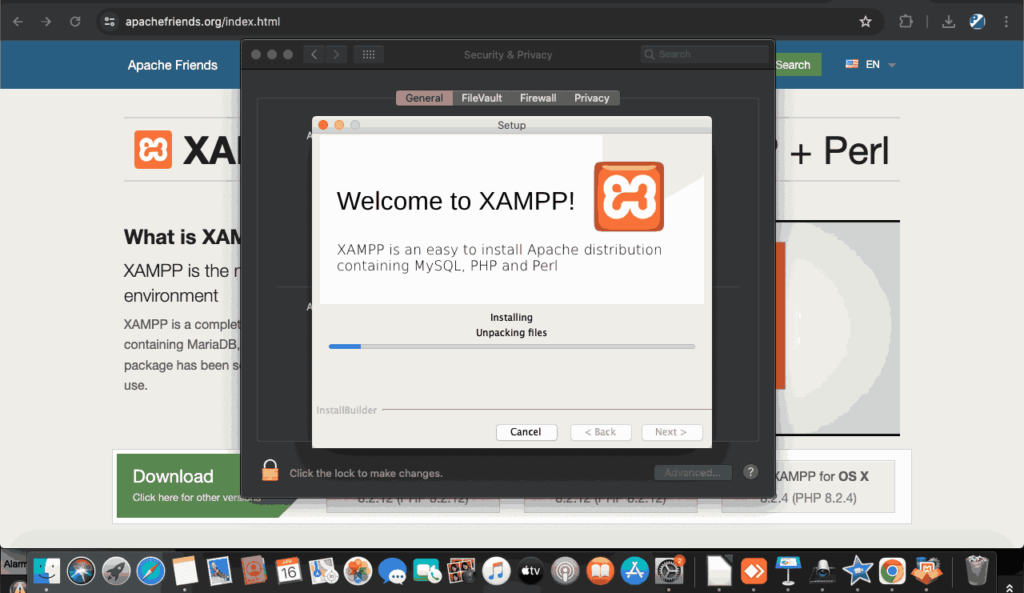1024x593 pixels.
Task: Reload the page with the refresh icon
Action: click(75, 21)
